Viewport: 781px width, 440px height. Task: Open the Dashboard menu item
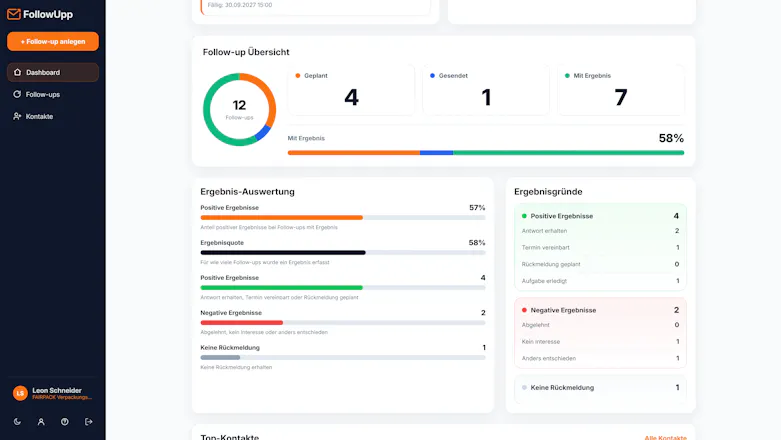click(x=53, y=72)
